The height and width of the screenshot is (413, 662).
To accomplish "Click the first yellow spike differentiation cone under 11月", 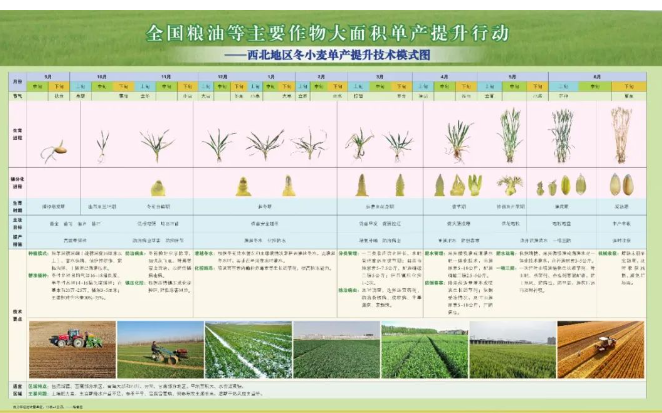I will tap(157, 187).
